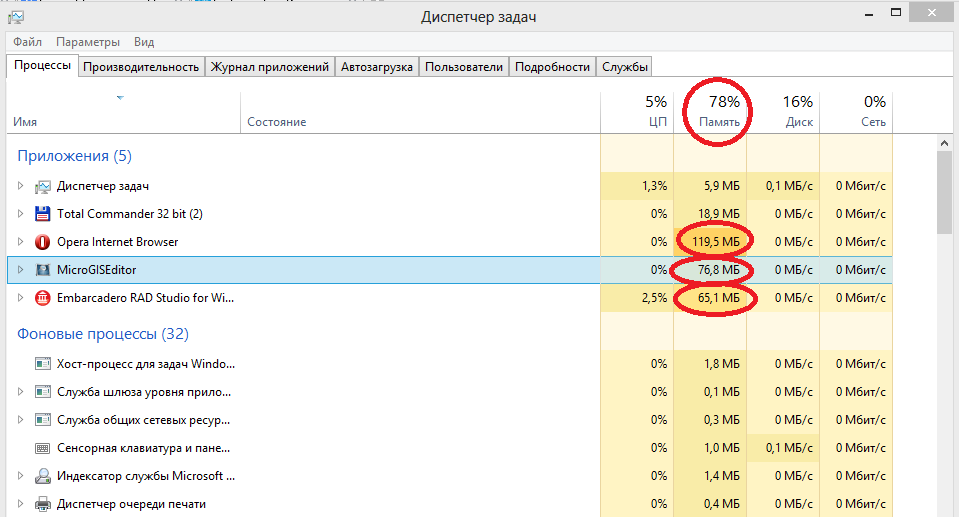Viewport: 959px width, 517px height.
Task: Expand the Служба шлюза уровня row
Action: coord(20,392)
